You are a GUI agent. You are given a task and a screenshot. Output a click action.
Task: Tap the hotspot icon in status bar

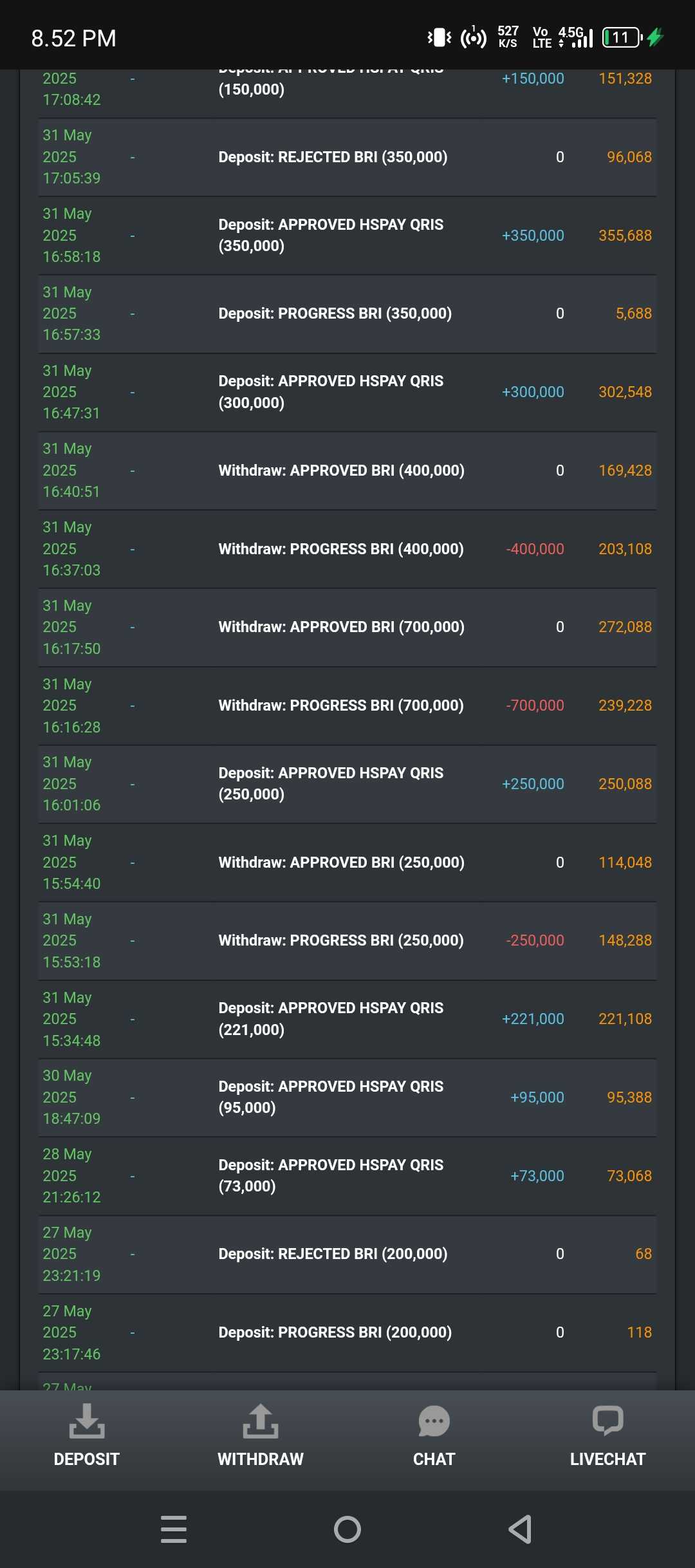coord(474,38)
